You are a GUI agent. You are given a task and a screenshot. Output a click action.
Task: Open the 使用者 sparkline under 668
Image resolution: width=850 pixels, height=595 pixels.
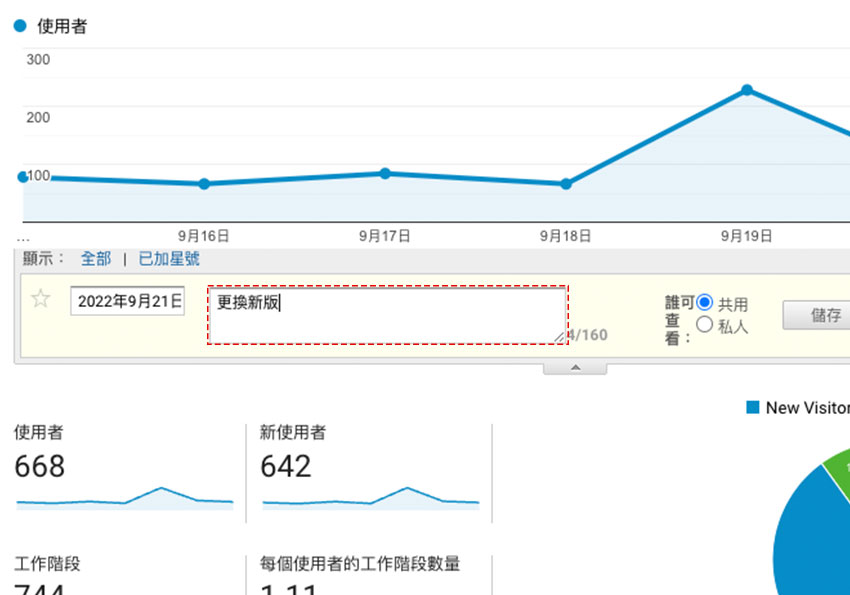[125, 499]
